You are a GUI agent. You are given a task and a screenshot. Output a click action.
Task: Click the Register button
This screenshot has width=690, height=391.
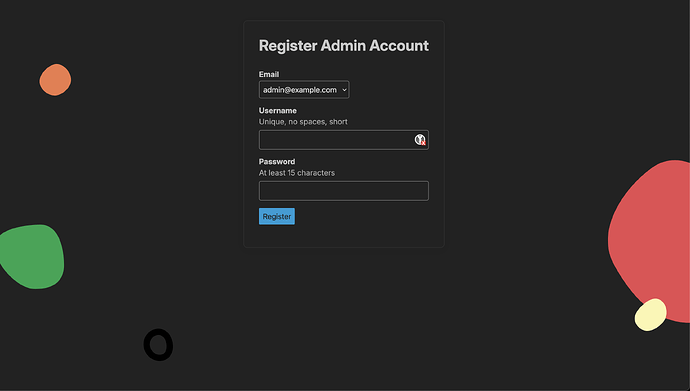(277, 216)
